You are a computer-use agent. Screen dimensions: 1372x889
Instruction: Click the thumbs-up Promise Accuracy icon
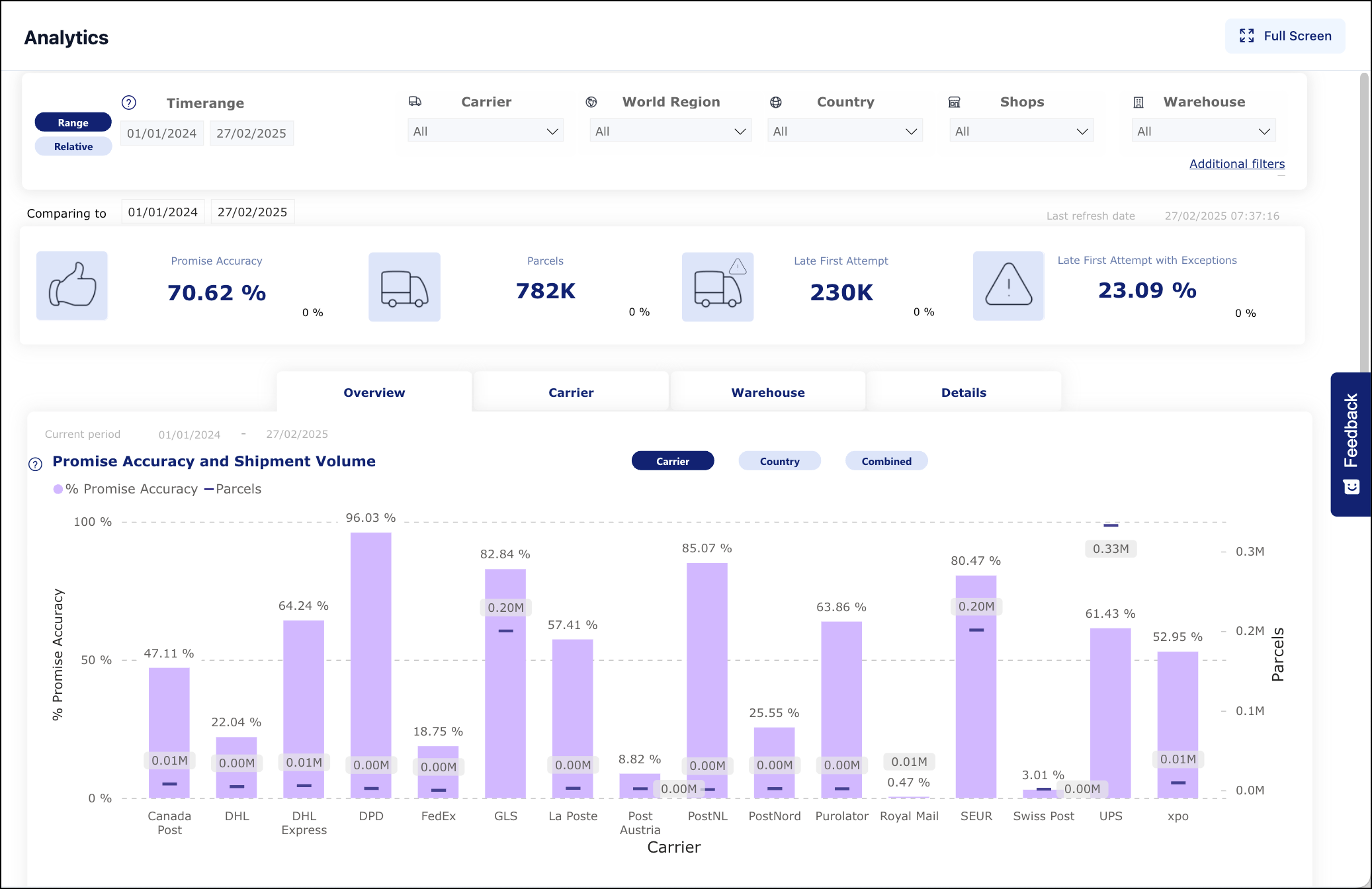point(72,286)
